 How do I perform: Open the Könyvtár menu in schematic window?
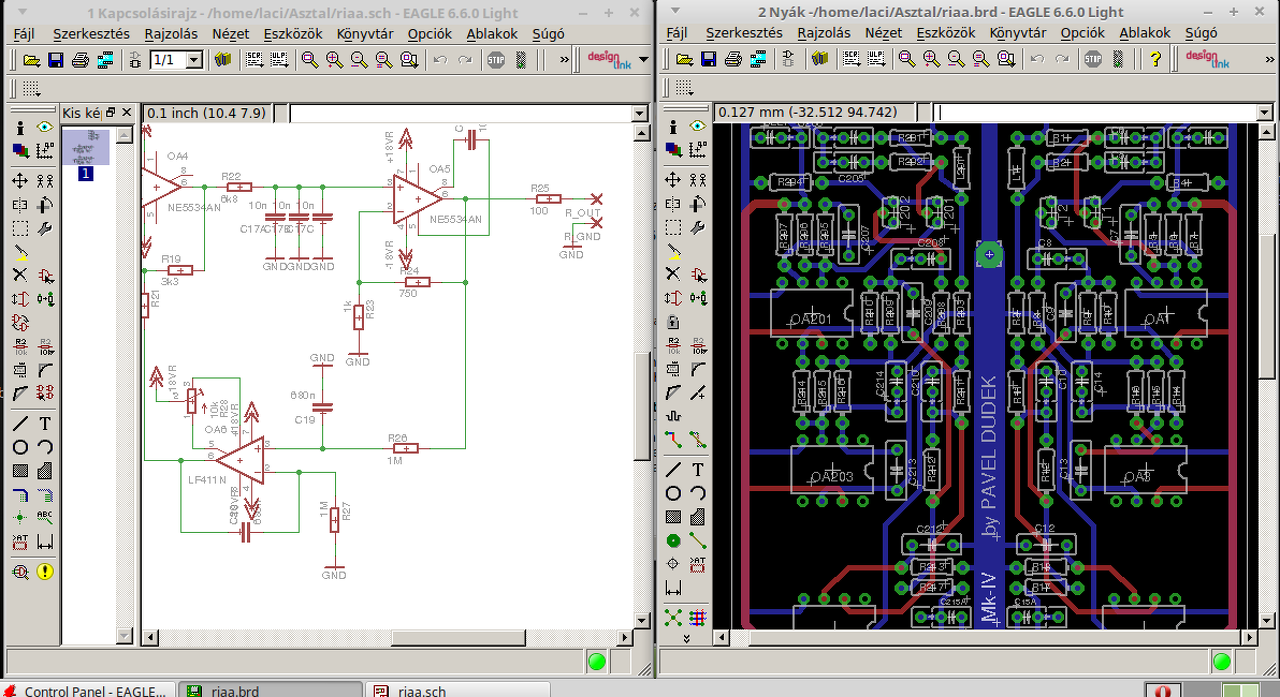(364, 33)
